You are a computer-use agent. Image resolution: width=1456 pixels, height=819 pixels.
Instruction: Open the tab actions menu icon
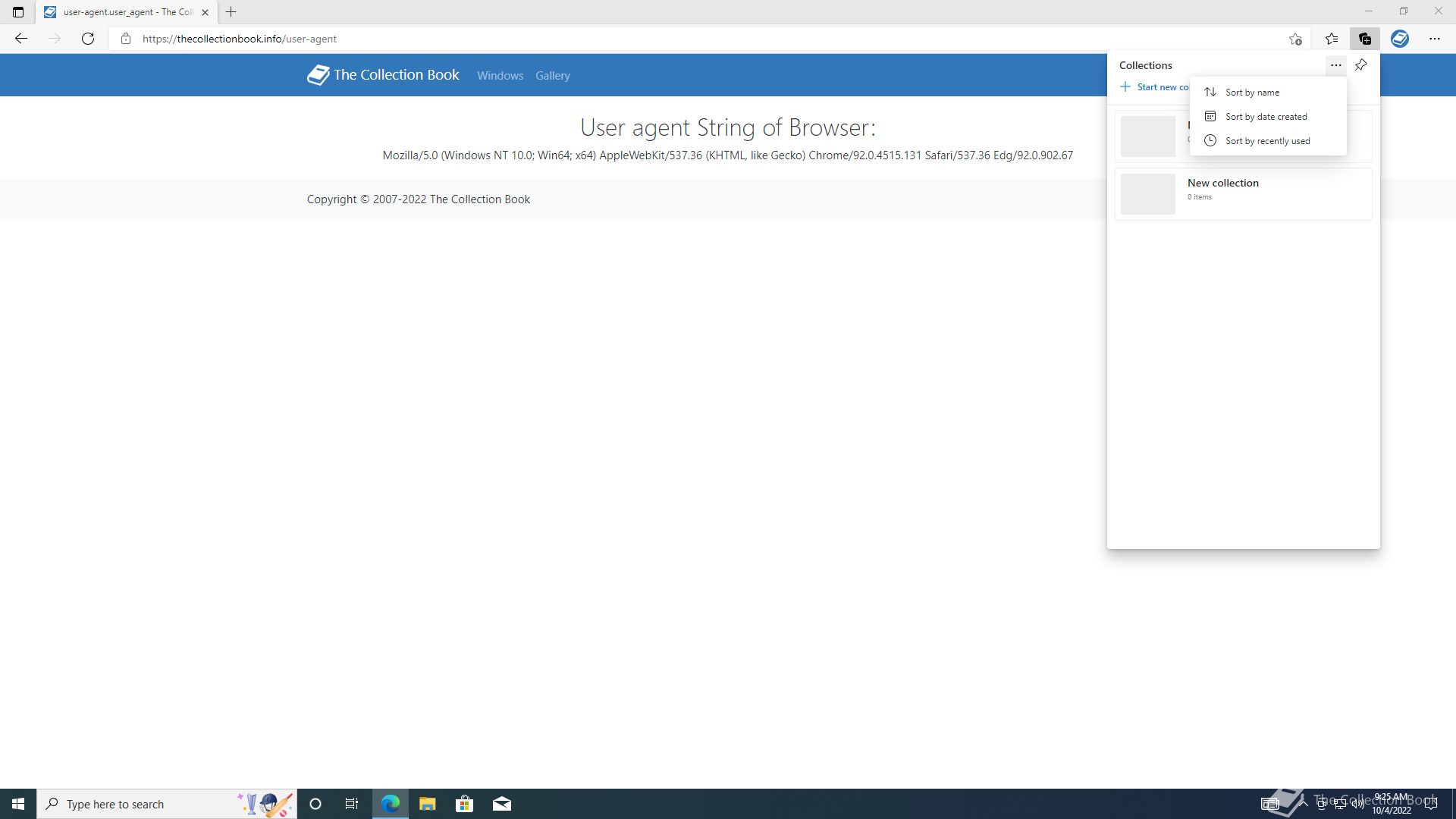(x=18, y=12)
